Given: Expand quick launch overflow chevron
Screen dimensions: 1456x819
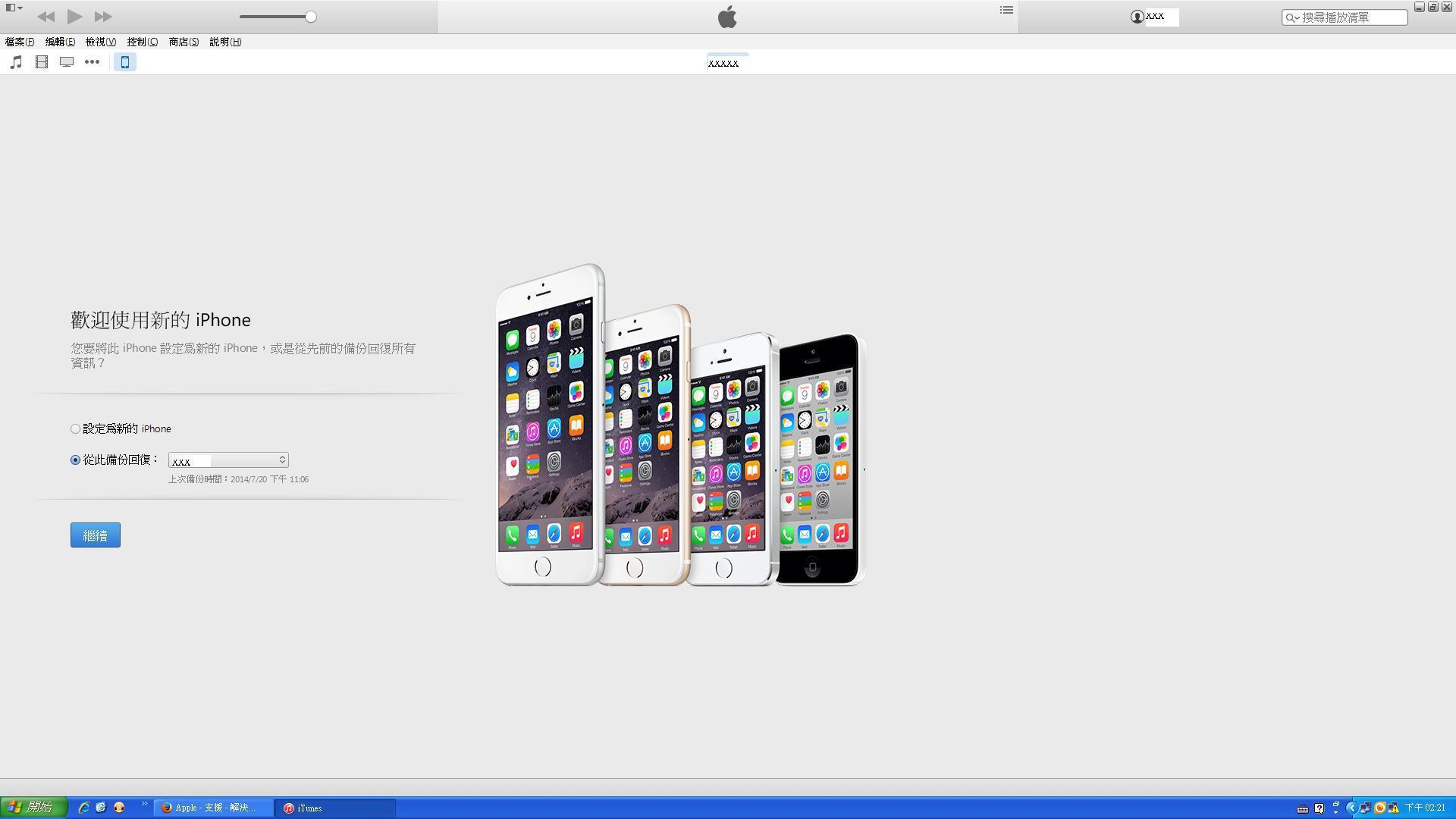Looking at the screenshot, I should (144, 805).
